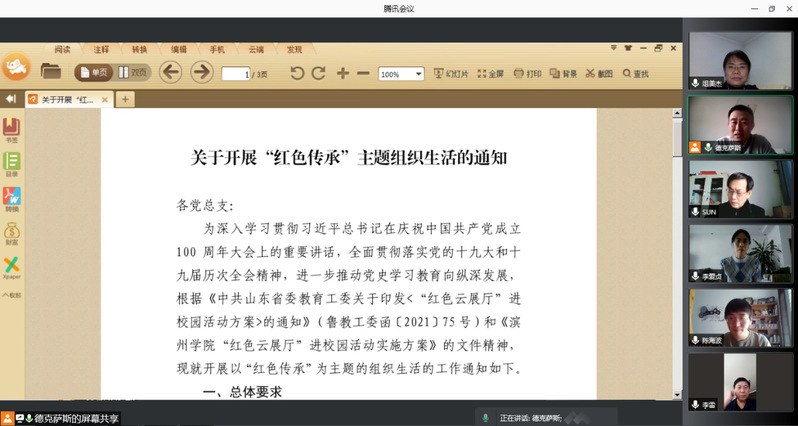Open the 背景 background option
Image resolution: width=798 pixels, height=426 pixels.
[563, 74]
